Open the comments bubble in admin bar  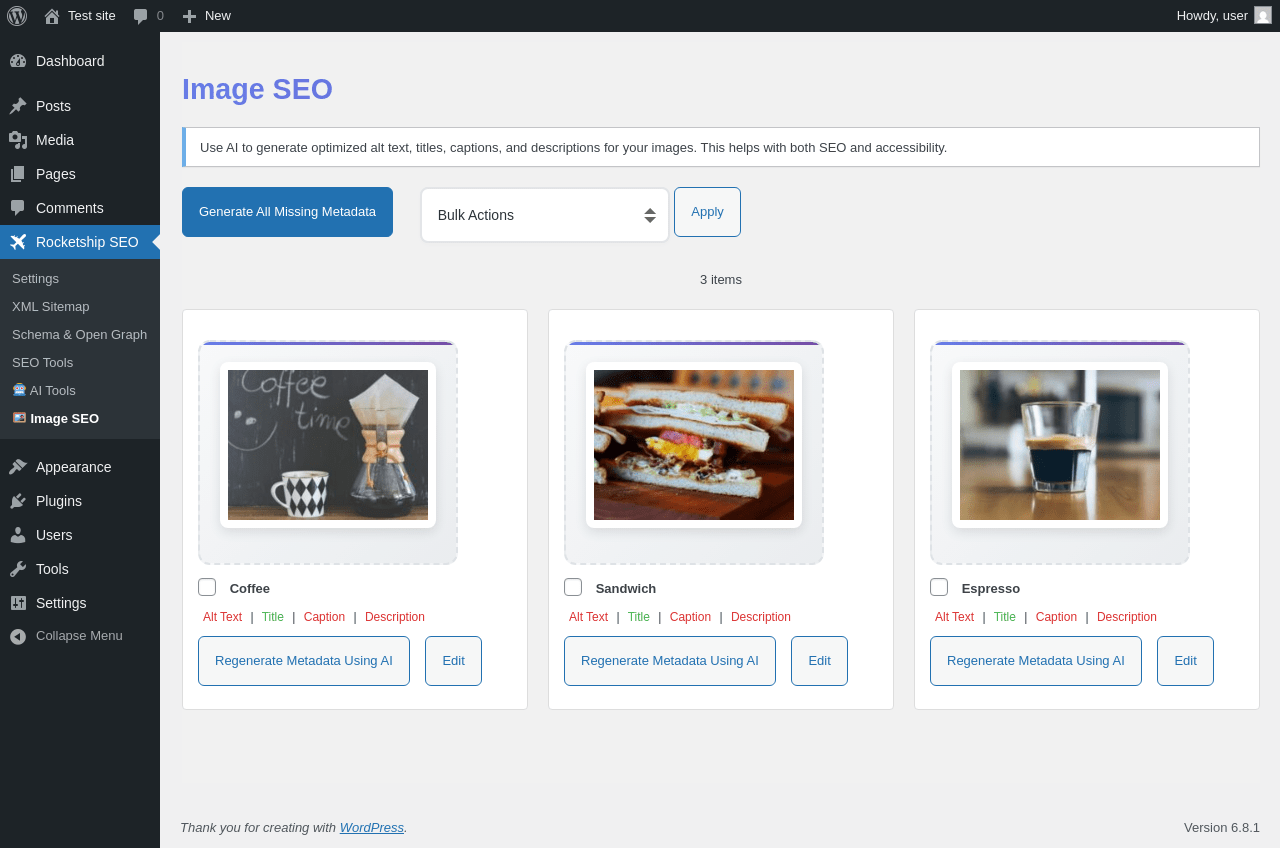[x=141, y=16]
